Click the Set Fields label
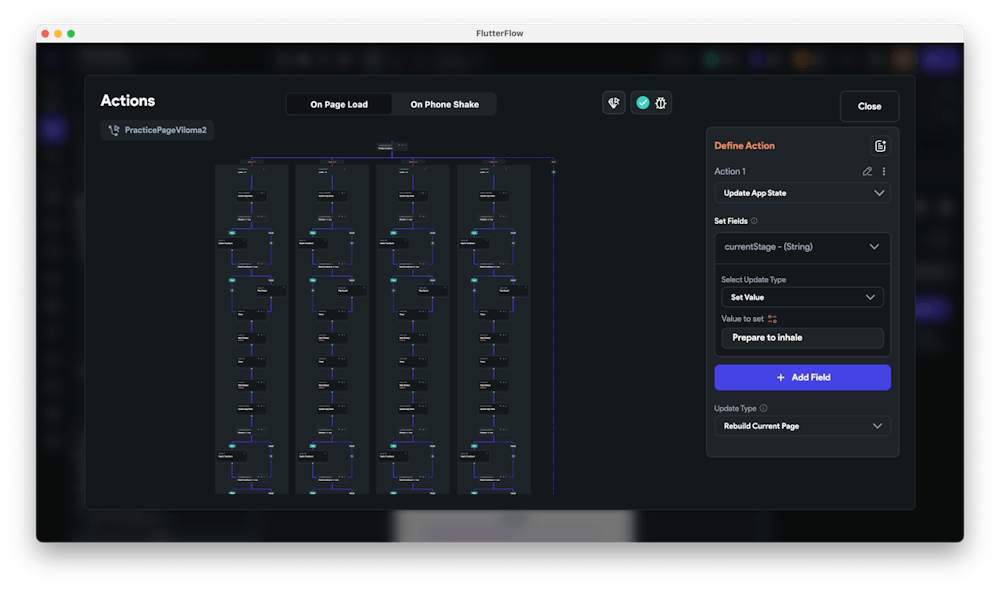This screenshot has width=1000, height=590. coord(731,221)
